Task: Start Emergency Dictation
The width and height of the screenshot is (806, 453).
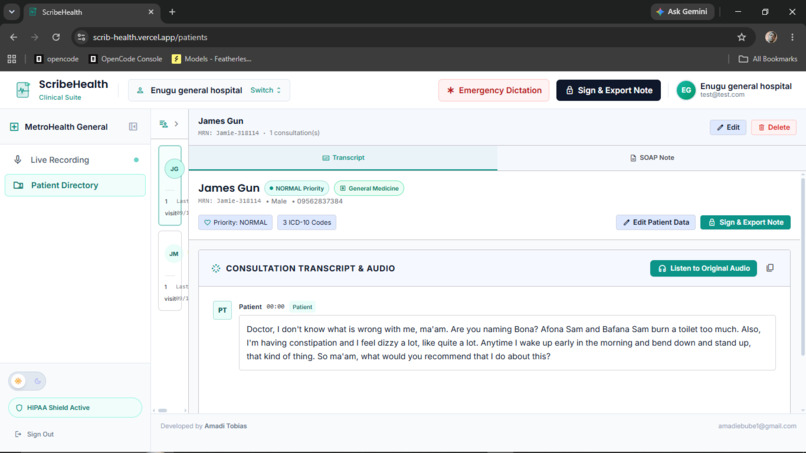Action: (x=493, y=90)
